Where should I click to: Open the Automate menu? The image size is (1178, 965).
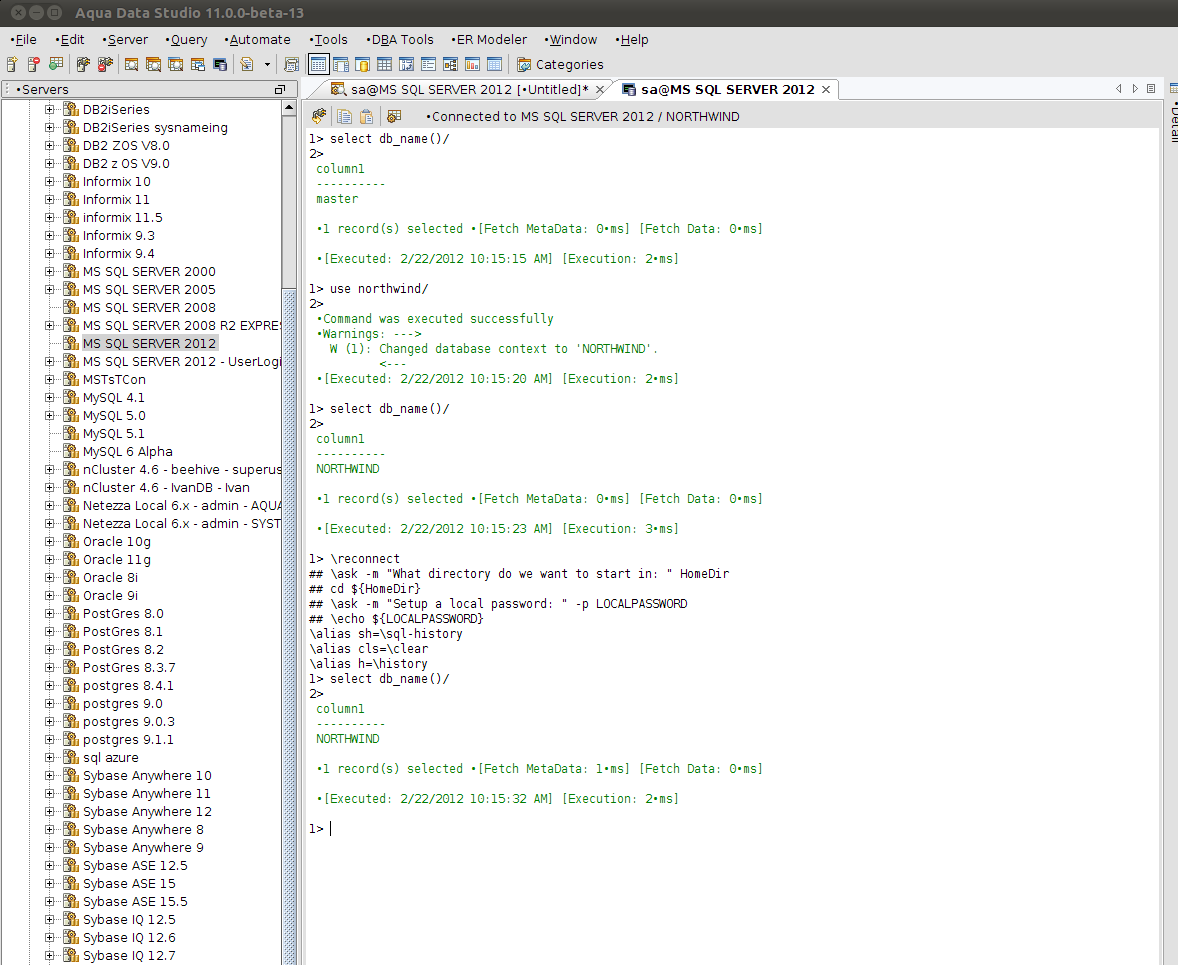258,40
